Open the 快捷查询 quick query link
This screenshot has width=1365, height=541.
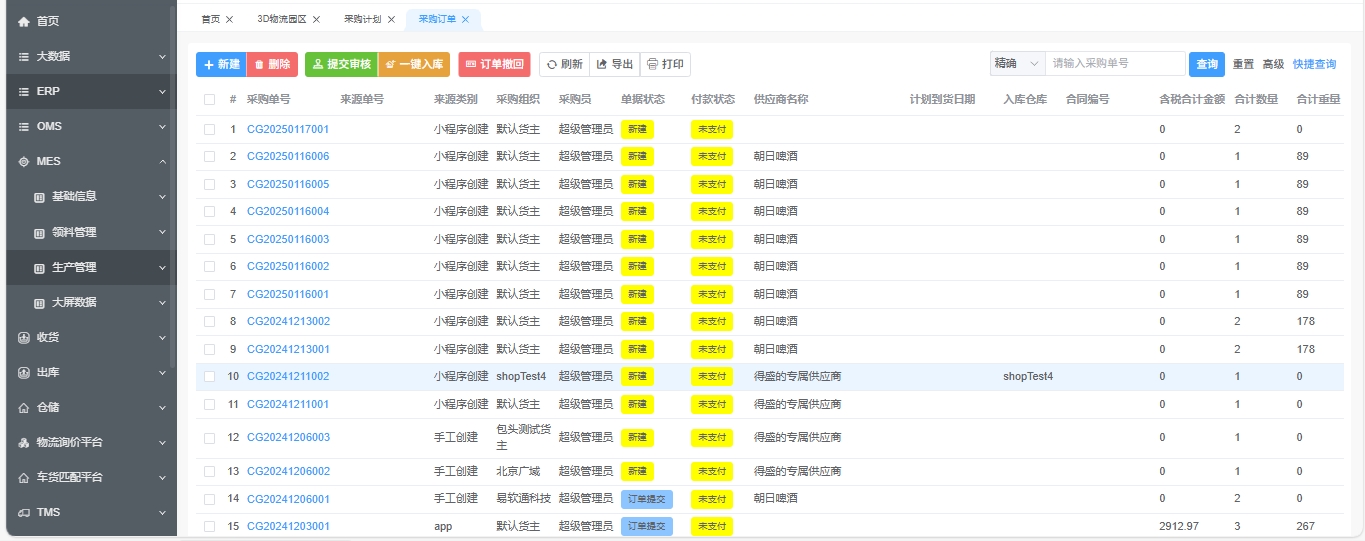pos(1314,64)
